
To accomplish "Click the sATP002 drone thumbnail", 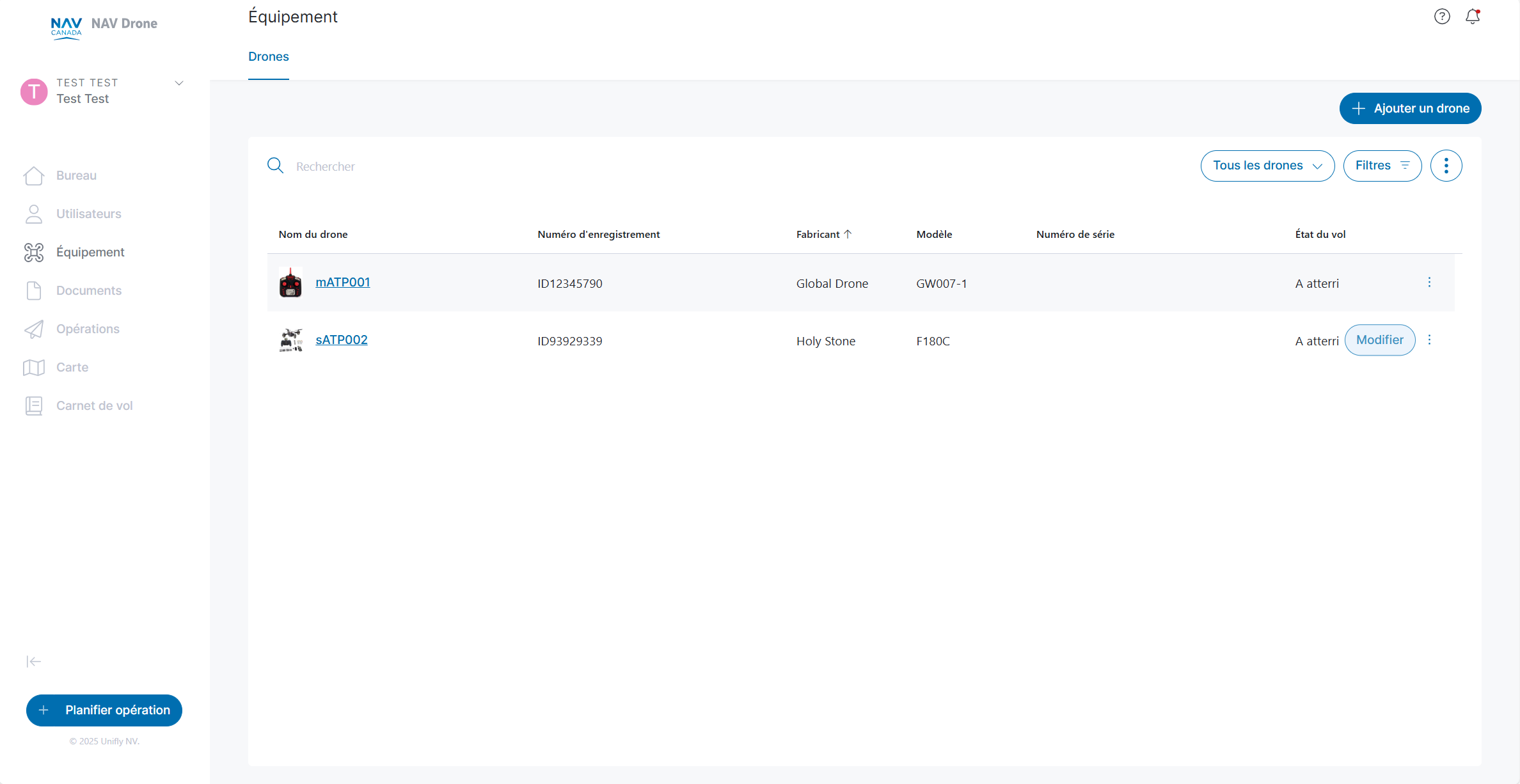I will 291,340.
